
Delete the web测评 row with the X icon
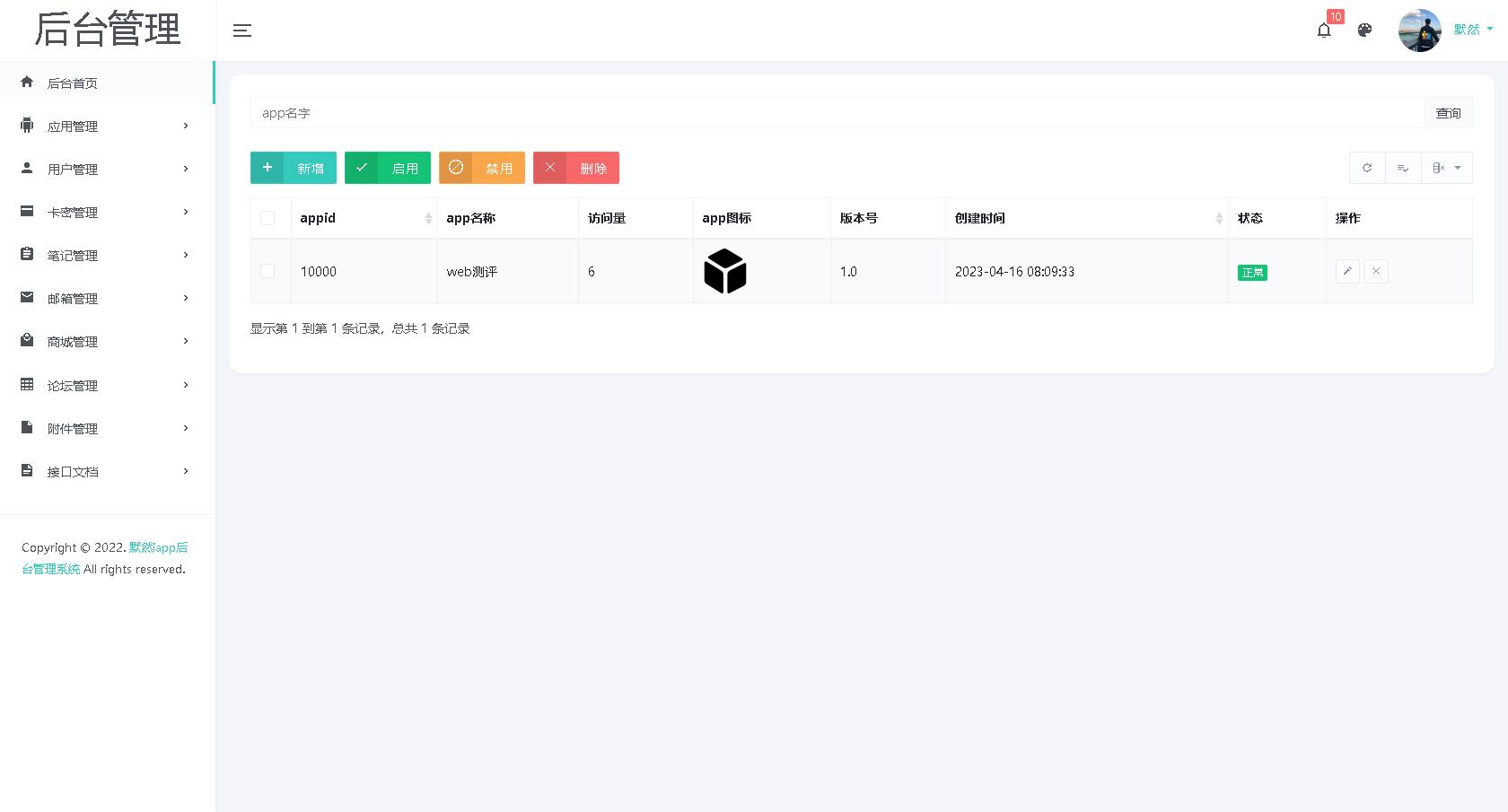1376,271
